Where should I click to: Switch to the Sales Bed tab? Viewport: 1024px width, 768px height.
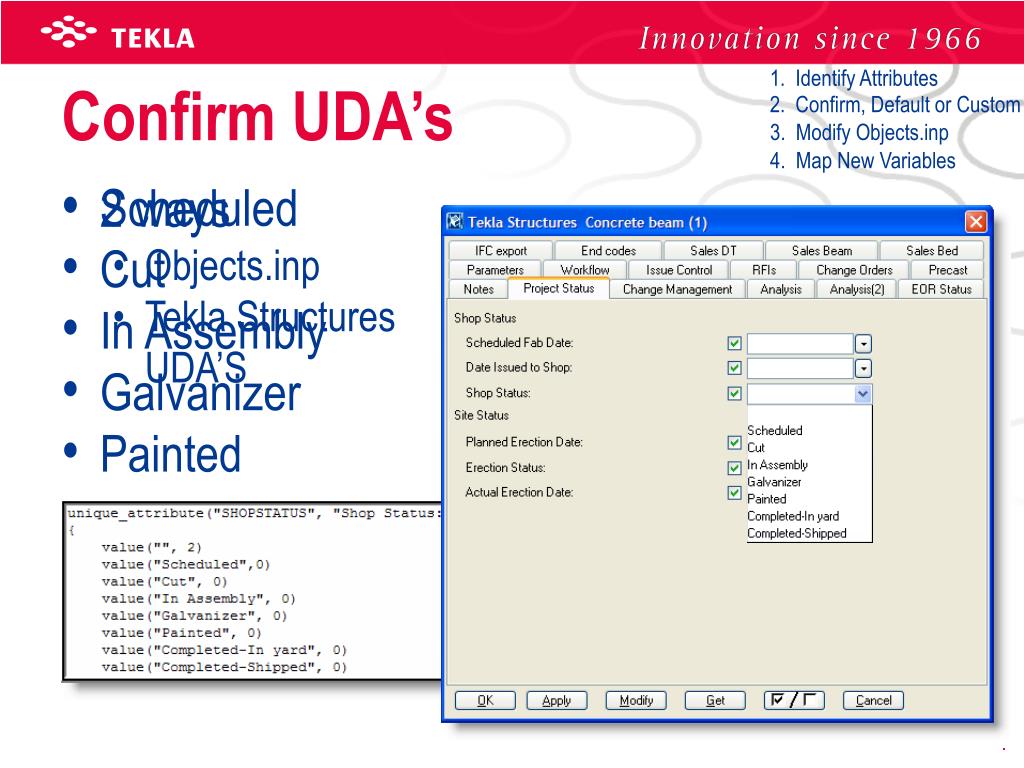coord(932,251)
